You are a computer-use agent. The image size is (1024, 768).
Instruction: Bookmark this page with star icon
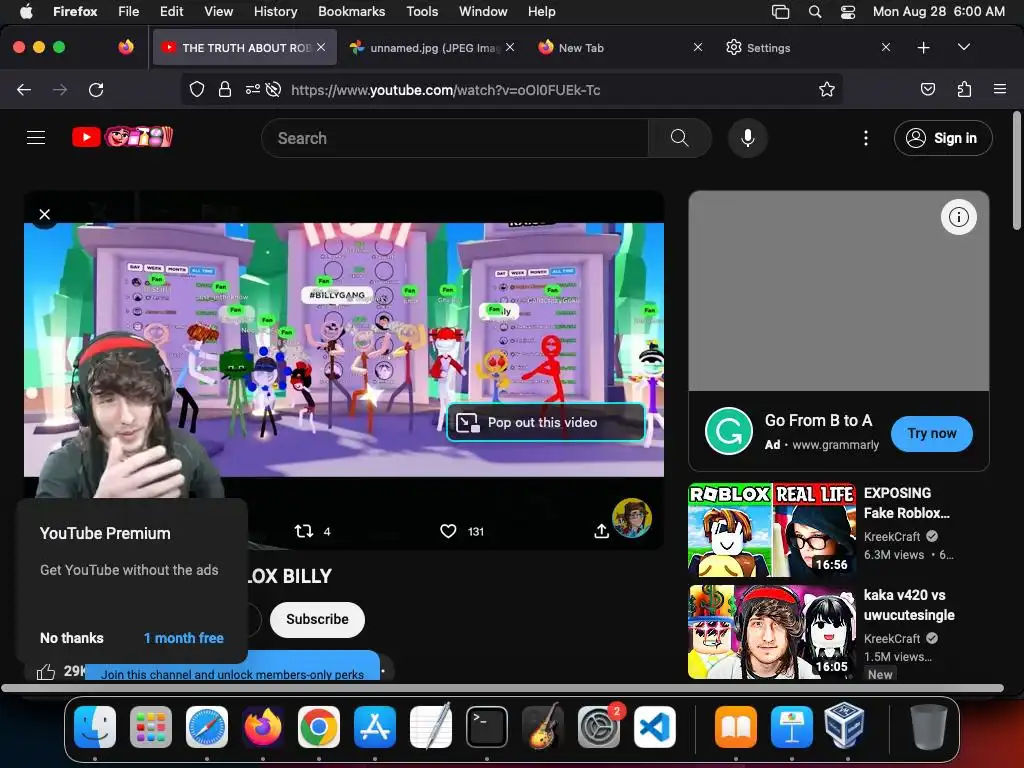click(x=827, y=89)
